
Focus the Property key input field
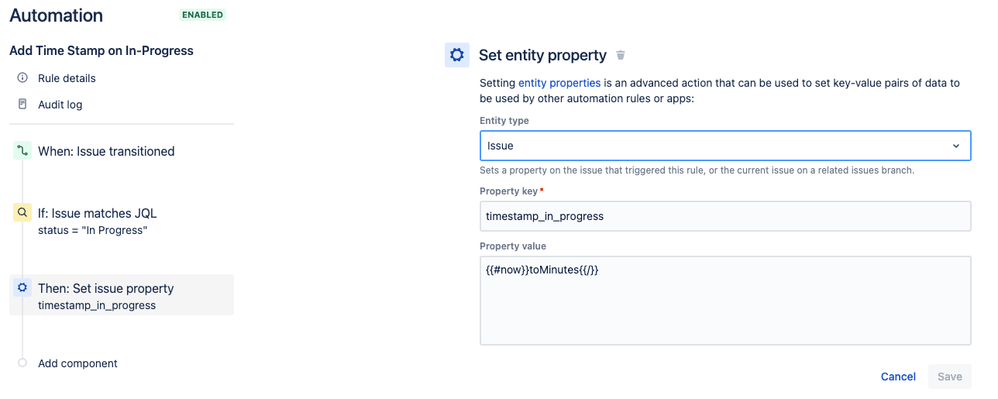click(x=726, y=216)
